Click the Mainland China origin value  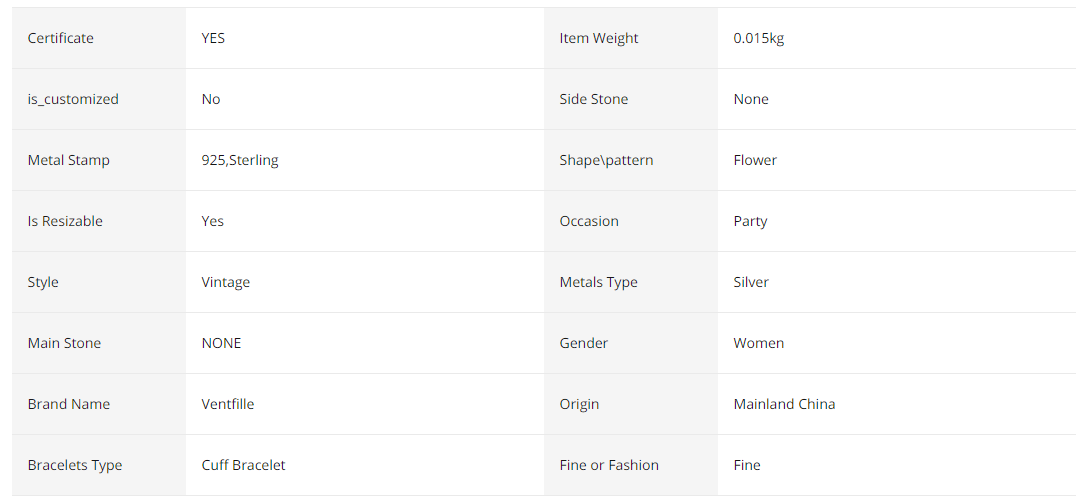coord(784,404)
